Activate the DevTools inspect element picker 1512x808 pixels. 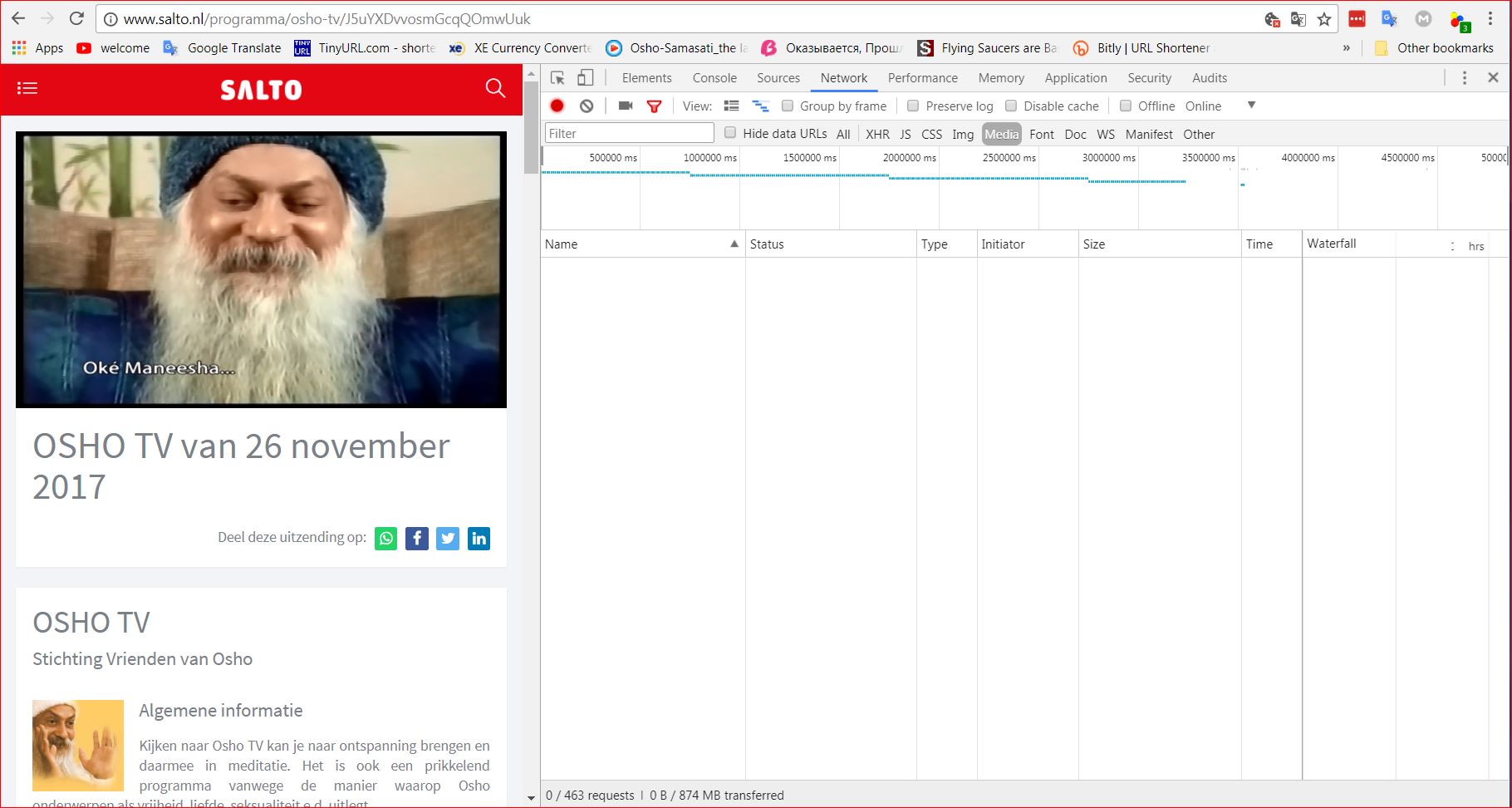pos(557,78)
